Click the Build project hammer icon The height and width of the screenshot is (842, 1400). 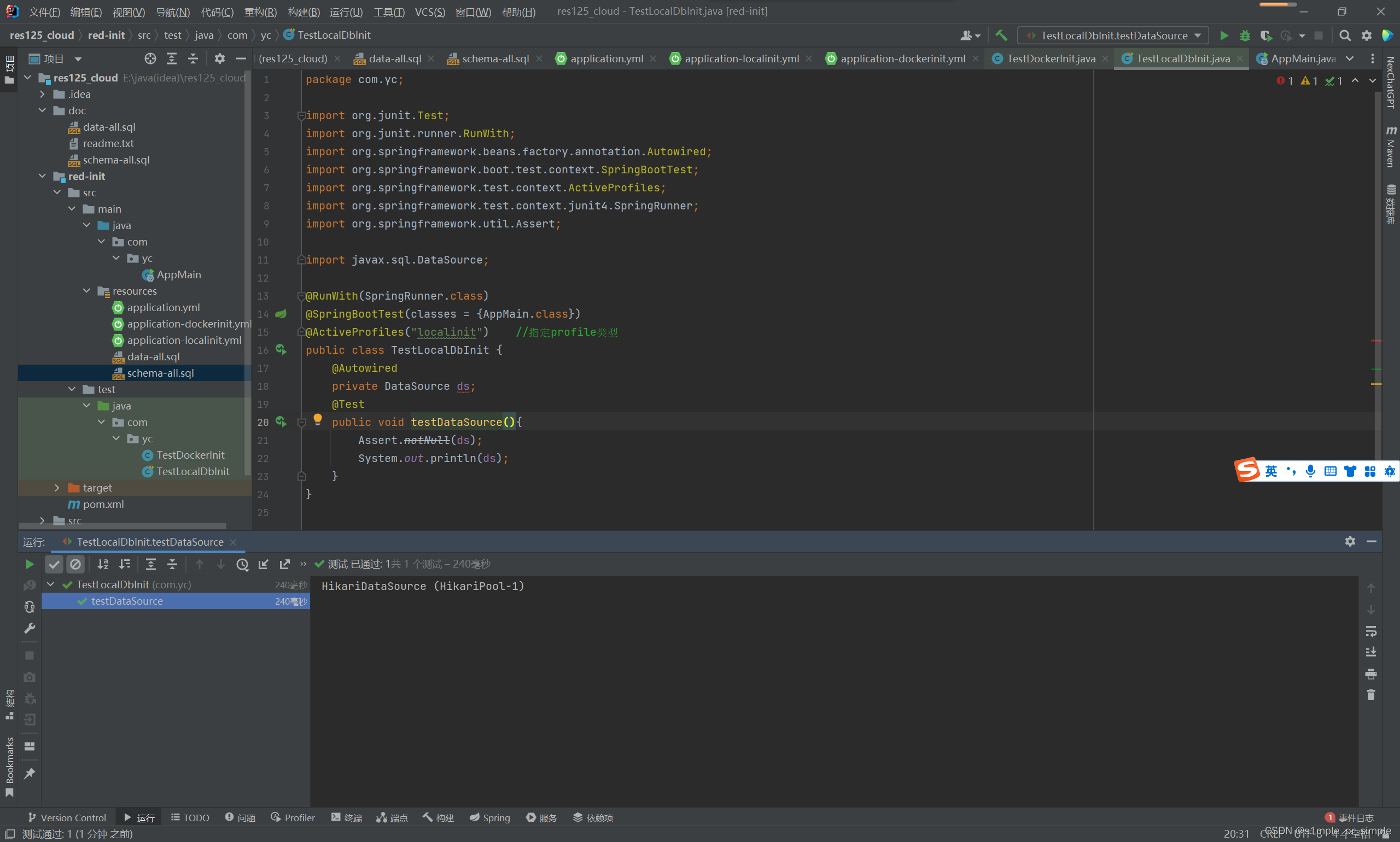(x=1001, y=35)
